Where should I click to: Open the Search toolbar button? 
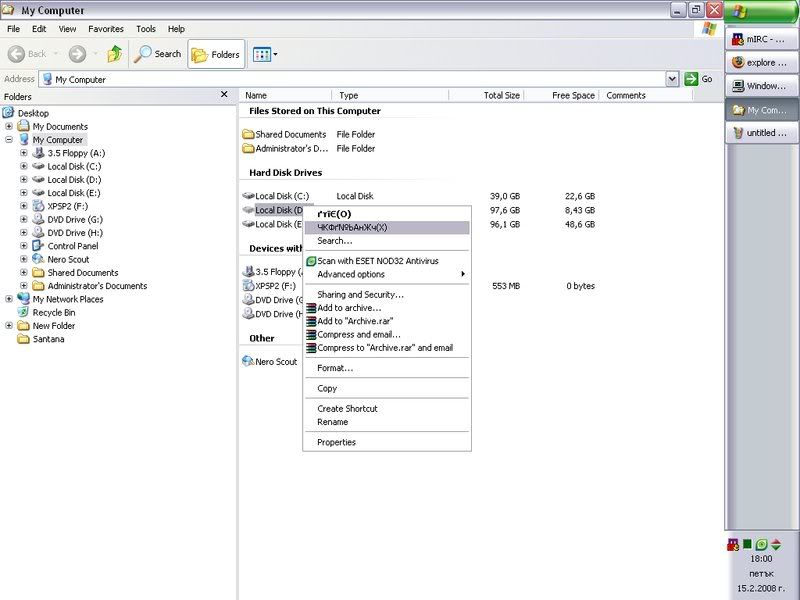(x=158, y=54)
